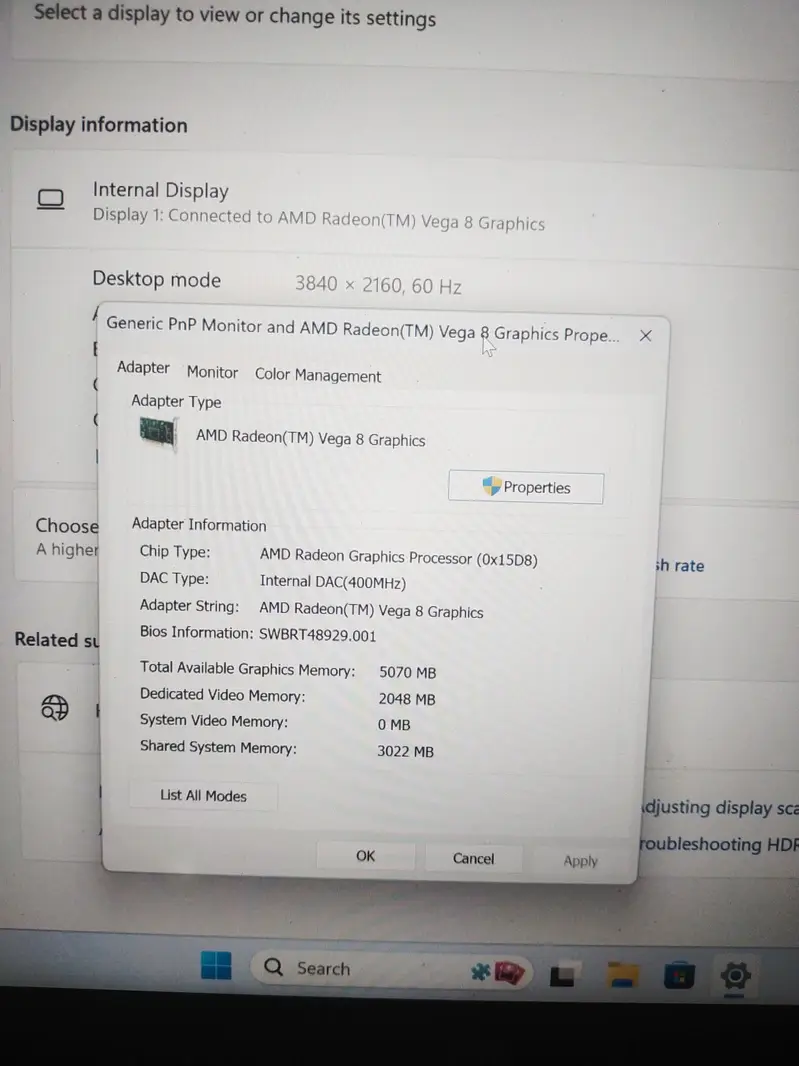Close the adapter properties dialog
799x1066 pixels.
(x=645, y=336)
